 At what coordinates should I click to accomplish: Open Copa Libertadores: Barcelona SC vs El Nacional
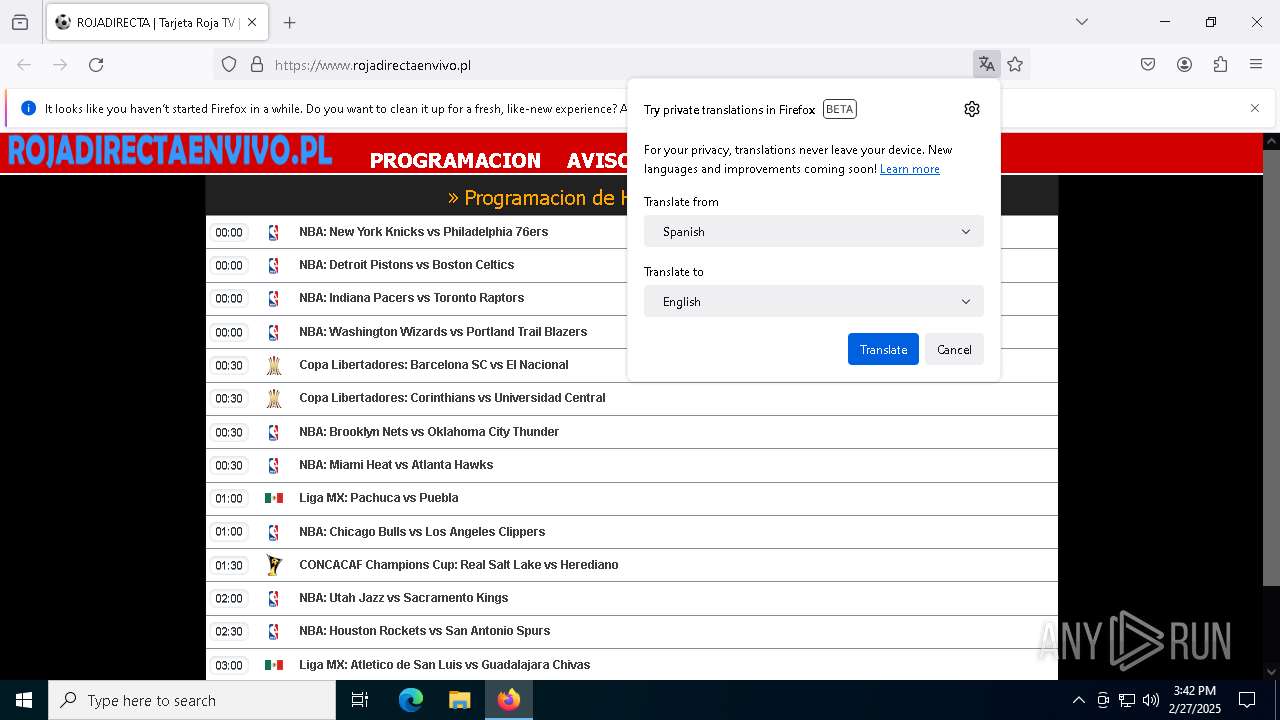point(433,365)
